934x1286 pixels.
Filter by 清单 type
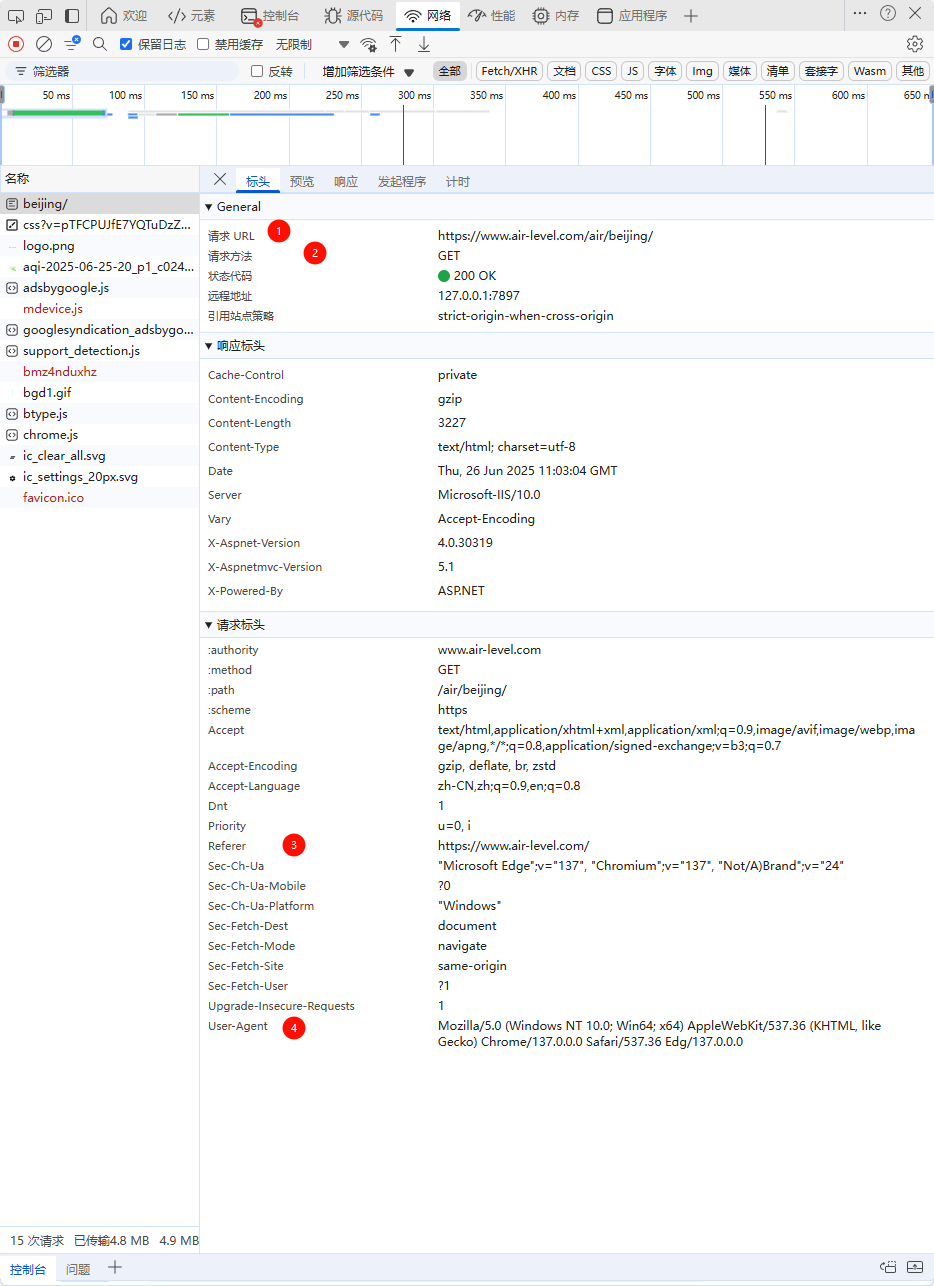tap(777, 71)
